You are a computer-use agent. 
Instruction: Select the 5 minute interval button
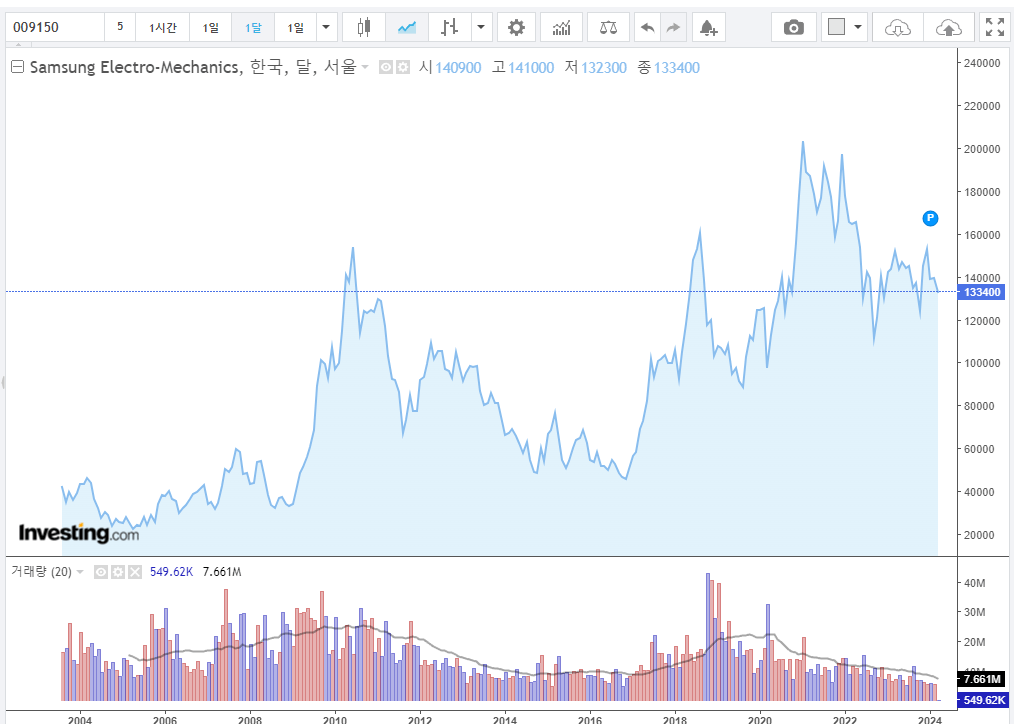click(x=120, y=27)
